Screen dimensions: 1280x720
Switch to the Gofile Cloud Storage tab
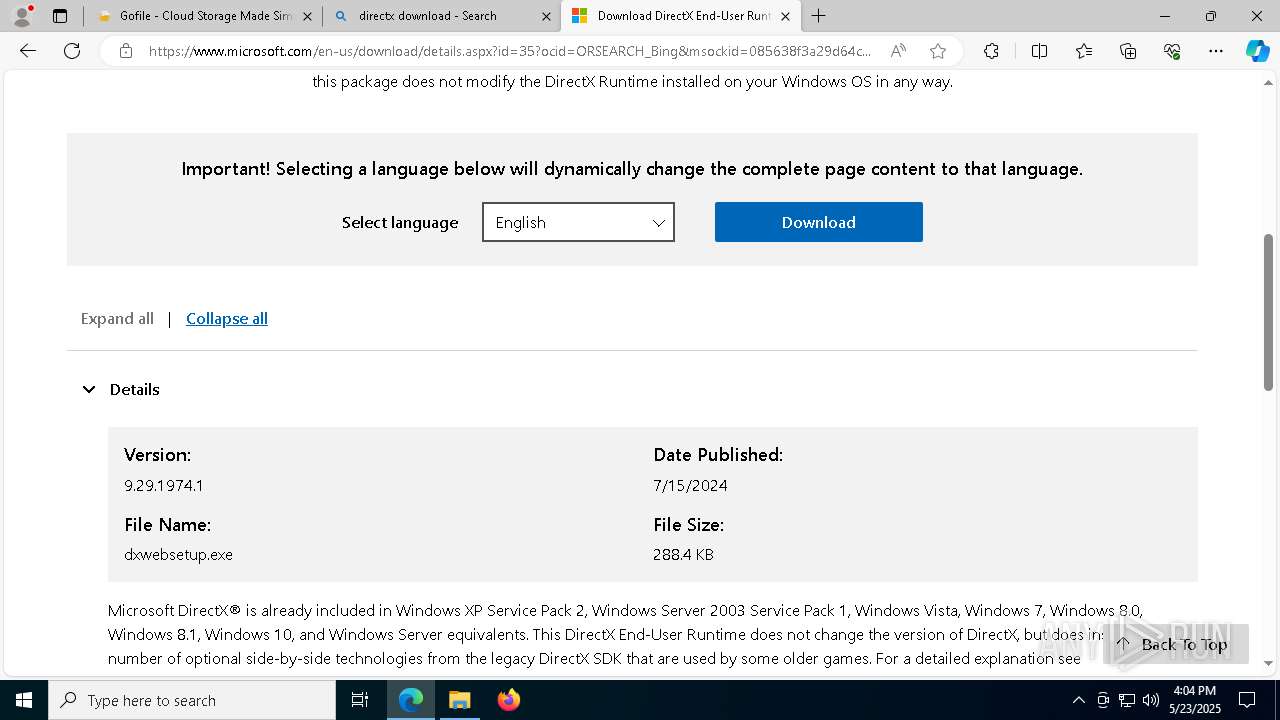click(200, 16)
